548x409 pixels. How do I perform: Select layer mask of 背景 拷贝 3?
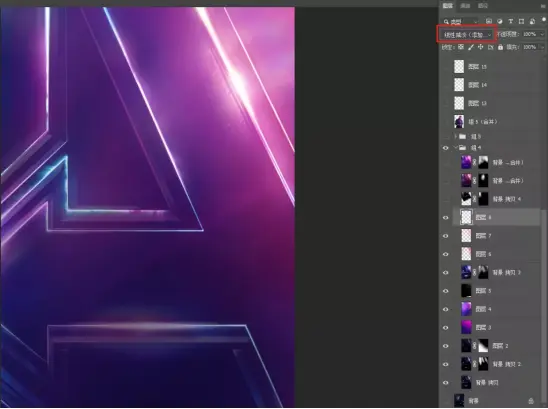[483, 272]
